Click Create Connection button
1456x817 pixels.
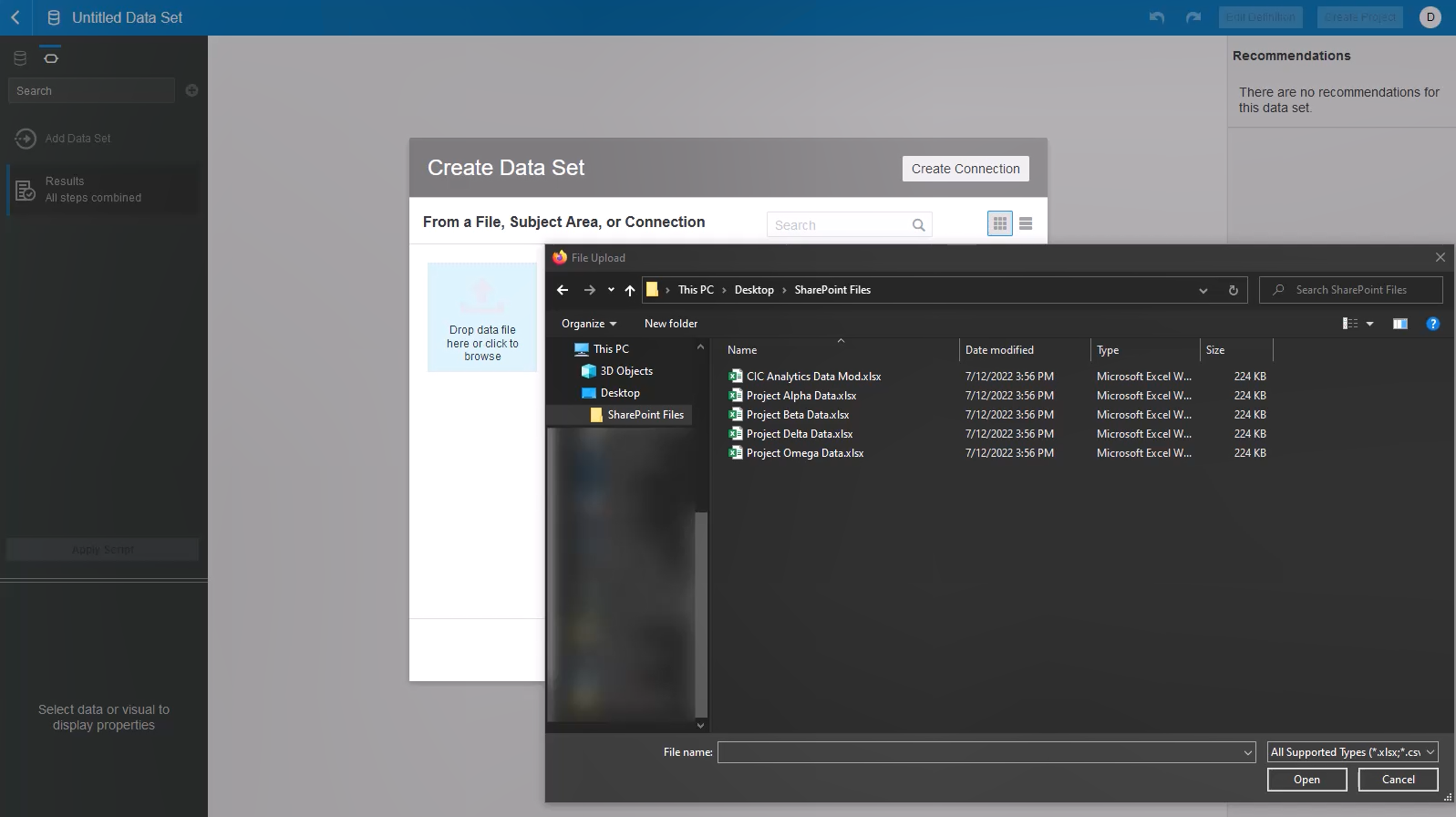pos(966,169)
